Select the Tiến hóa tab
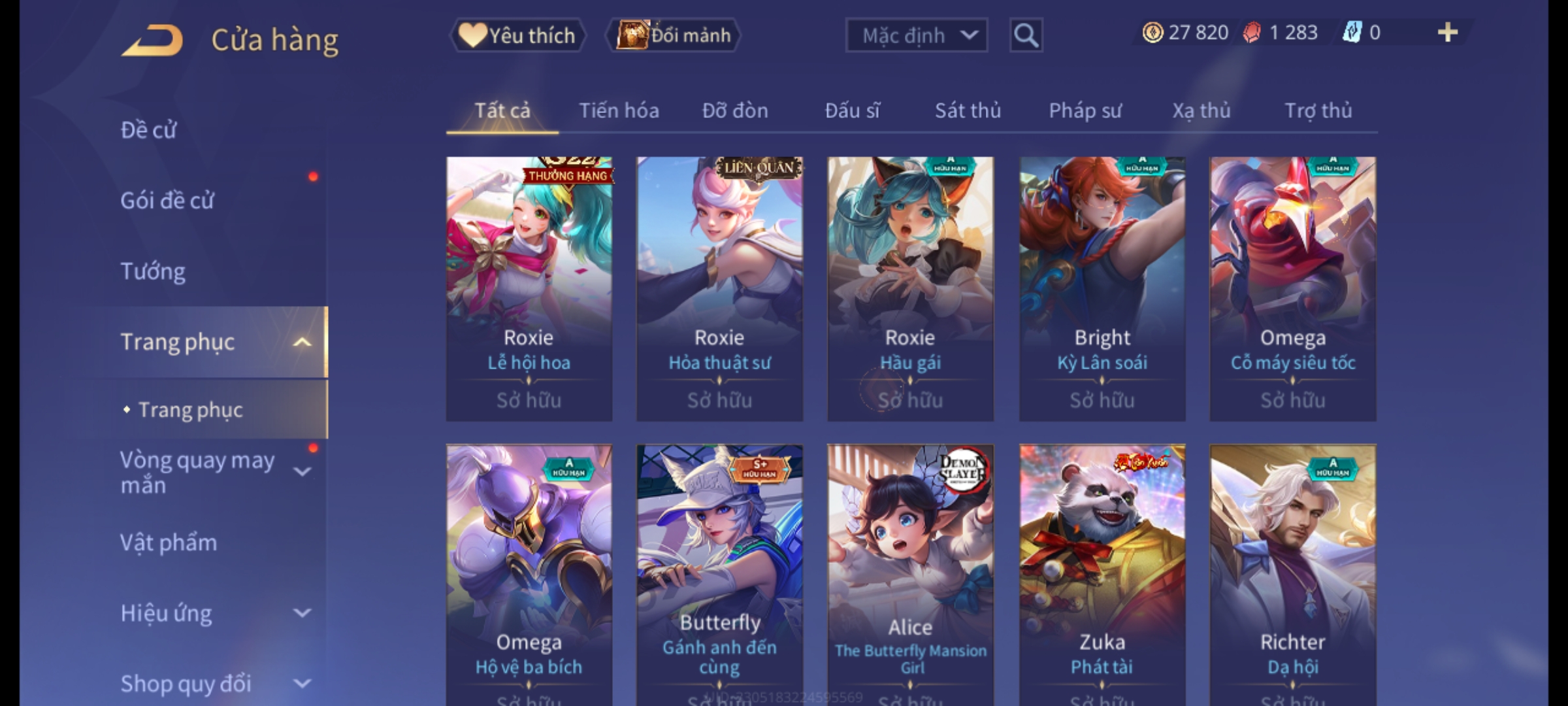Viewport: 1568px width, 706px height. point(619,111)
